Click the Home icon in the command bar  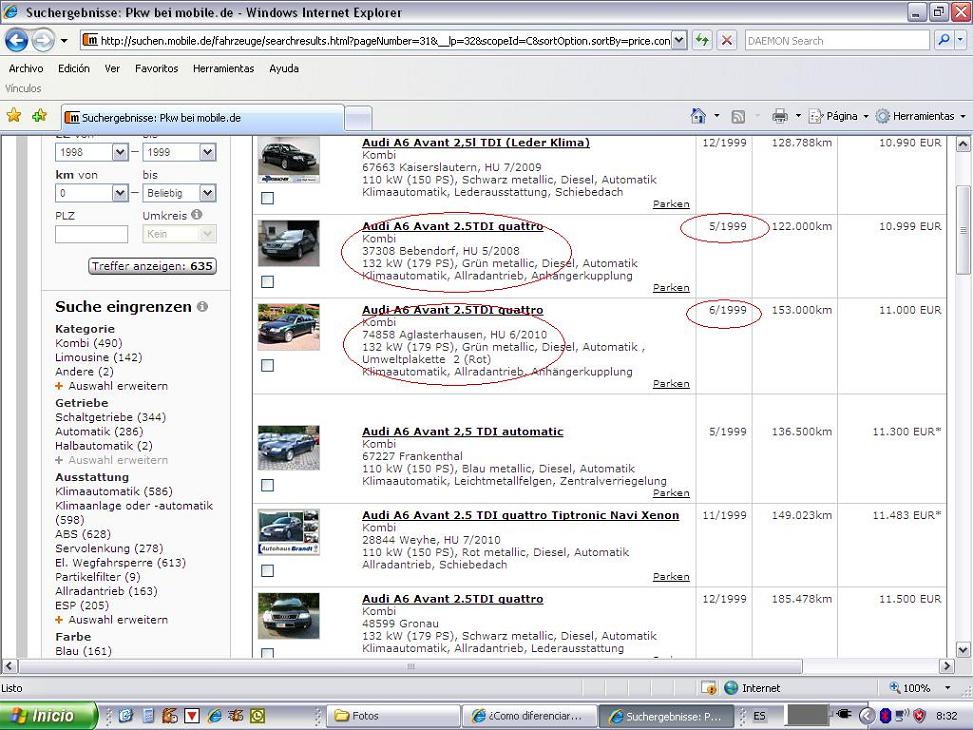coord(698,116)
